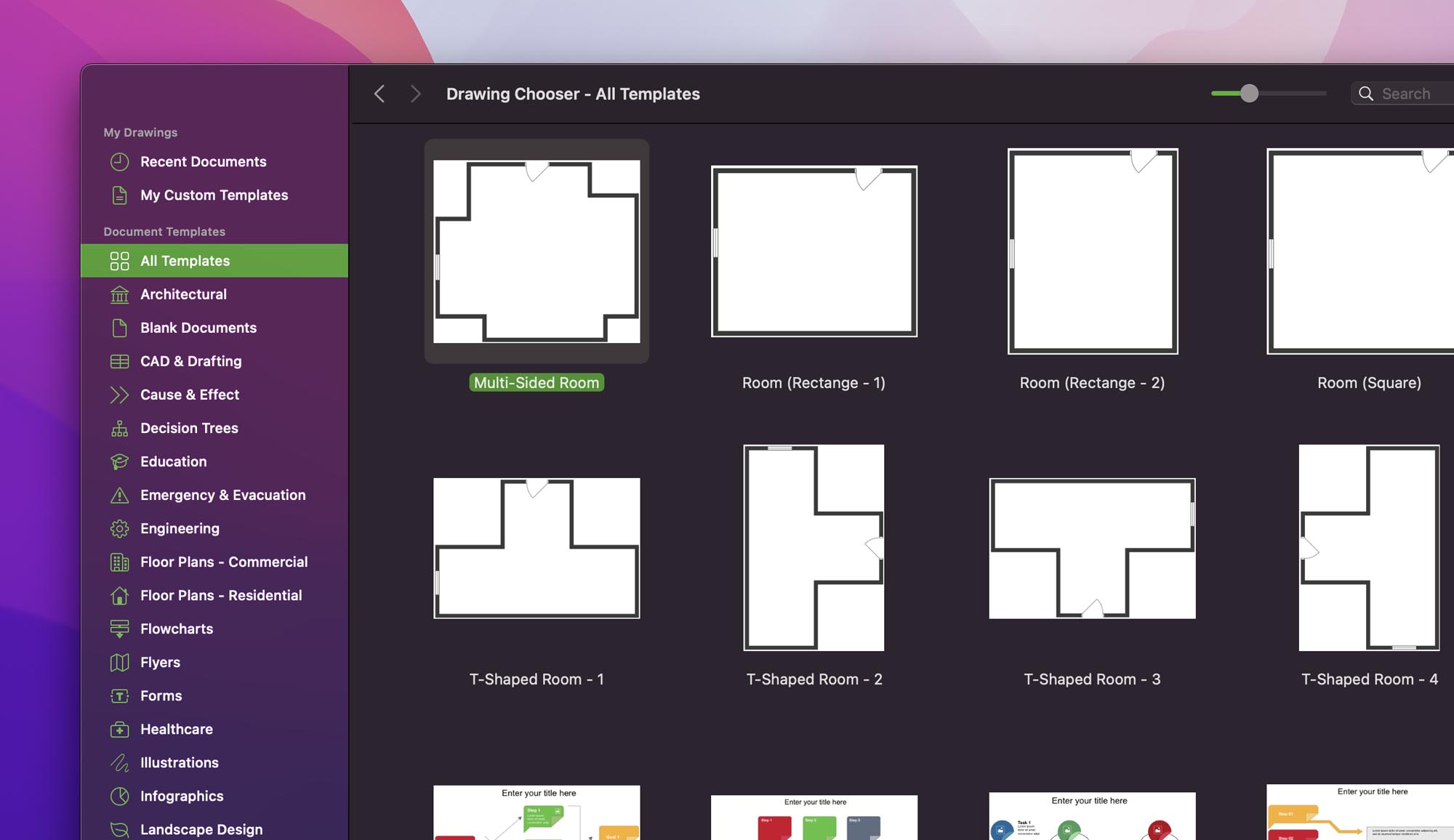Viewport: 1454px width, 840px height.
Task: Click the Emergency & Evacuation icon
Action: coord(118,495)
